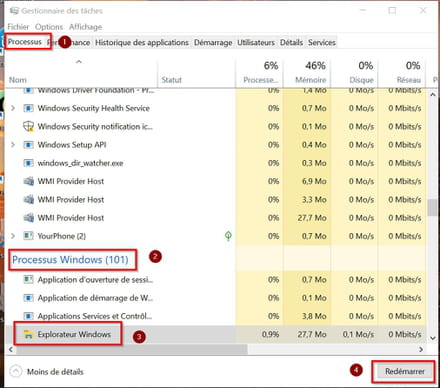The height and width of the screenshot is (388, 440).
Task: Click the green leaf status icon for YourPhone
Action: pyautogui.click(x=228, y=236)
